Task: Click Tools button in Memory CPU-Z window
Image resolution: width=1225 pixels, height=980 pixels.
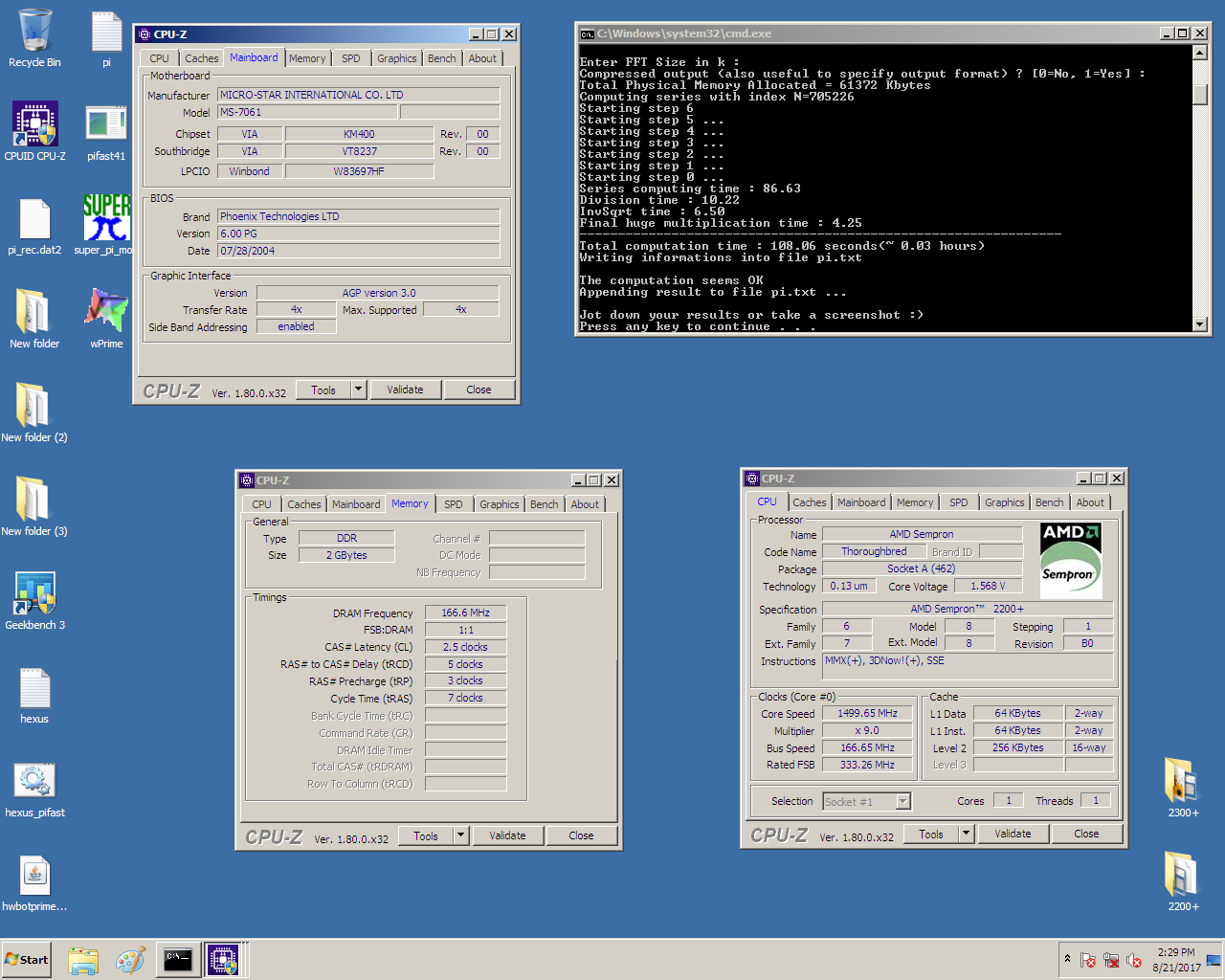Action: pyautogui.click(x=426, y=835)
